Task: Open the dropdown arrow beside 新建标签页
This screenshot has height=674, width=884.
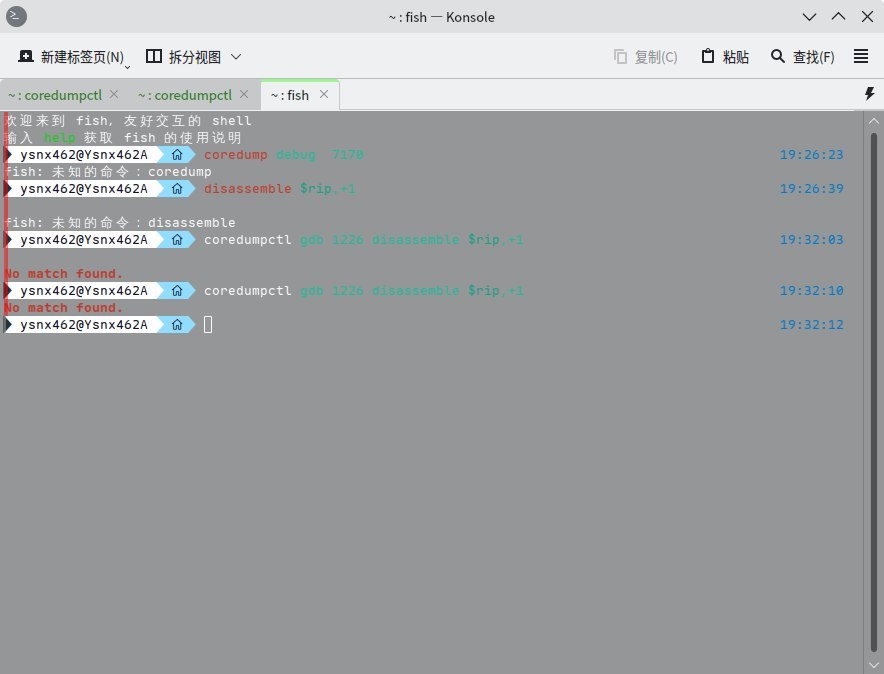Action: 128,66
